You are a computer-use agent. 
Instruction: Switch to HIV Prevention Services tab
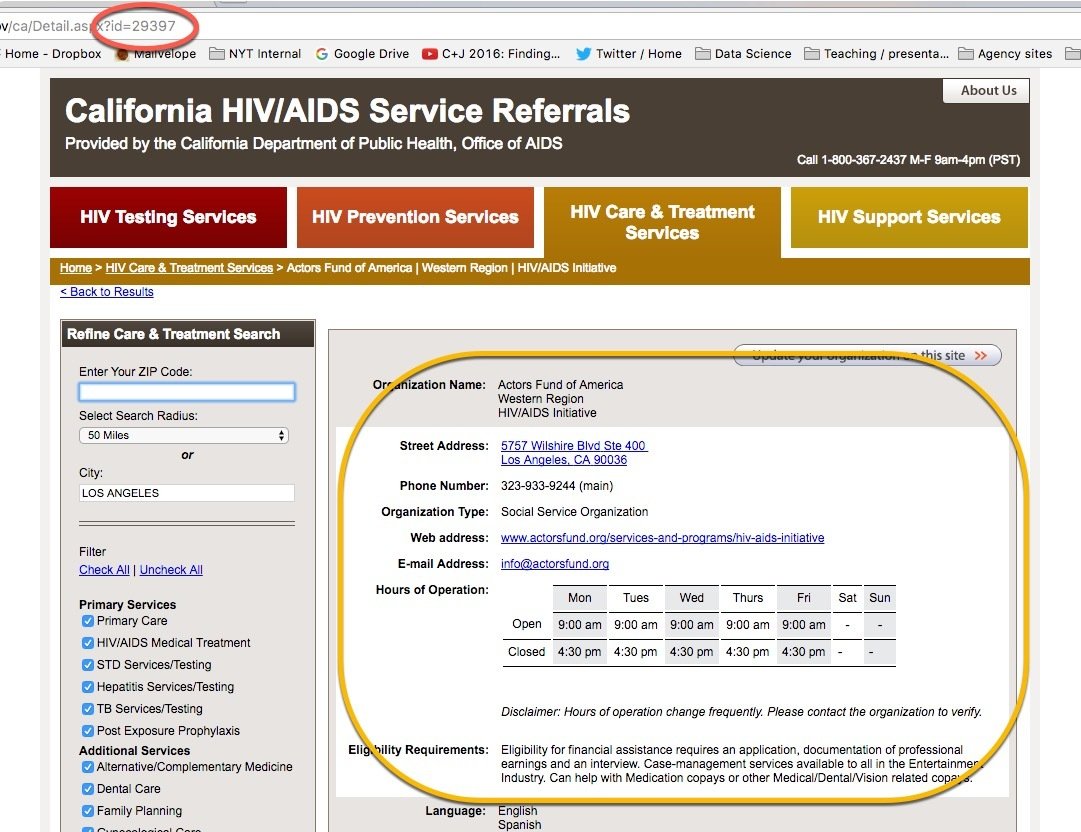click(x=415, y=217)
